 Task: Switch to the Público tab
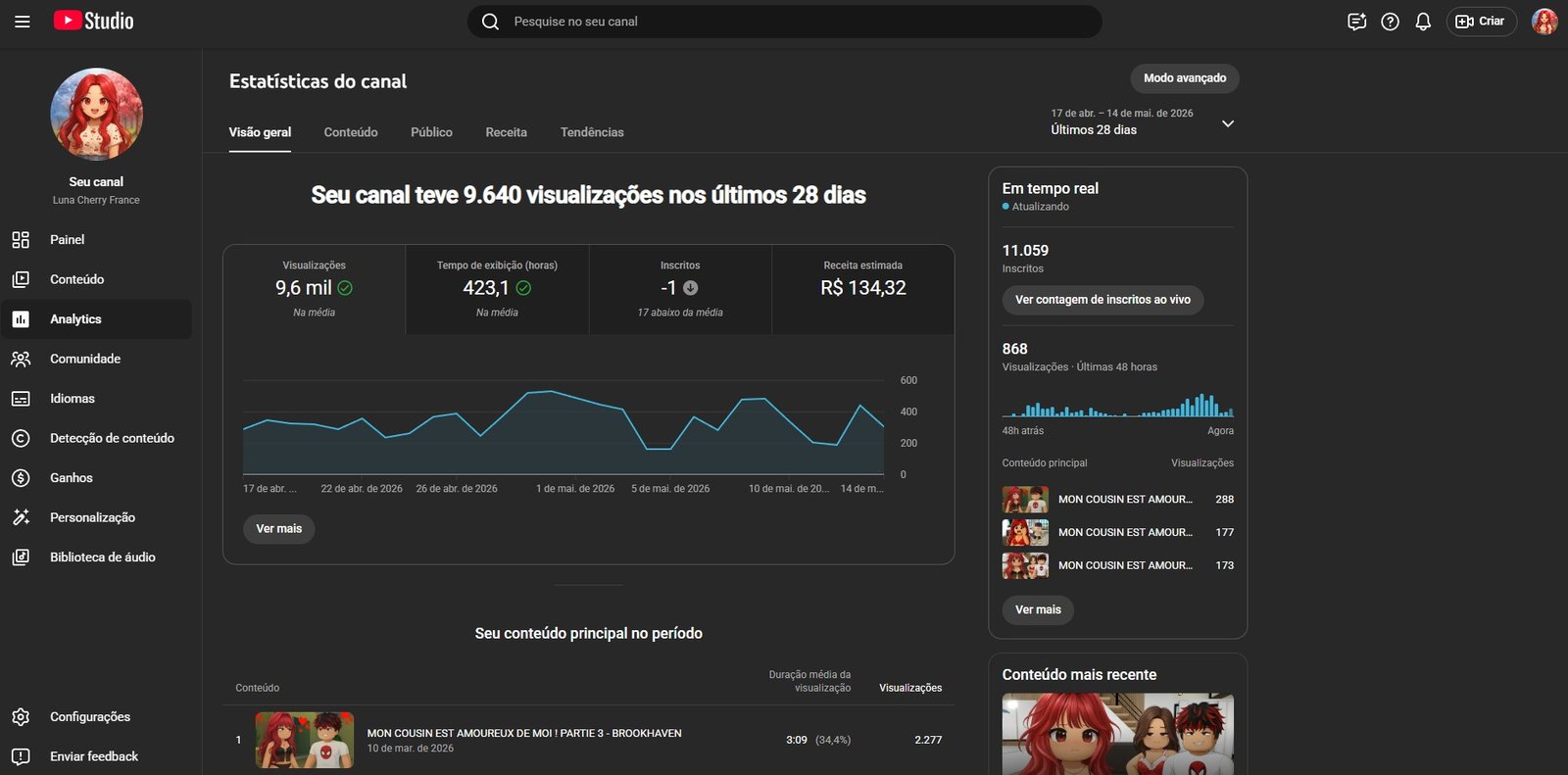[431, 132]
